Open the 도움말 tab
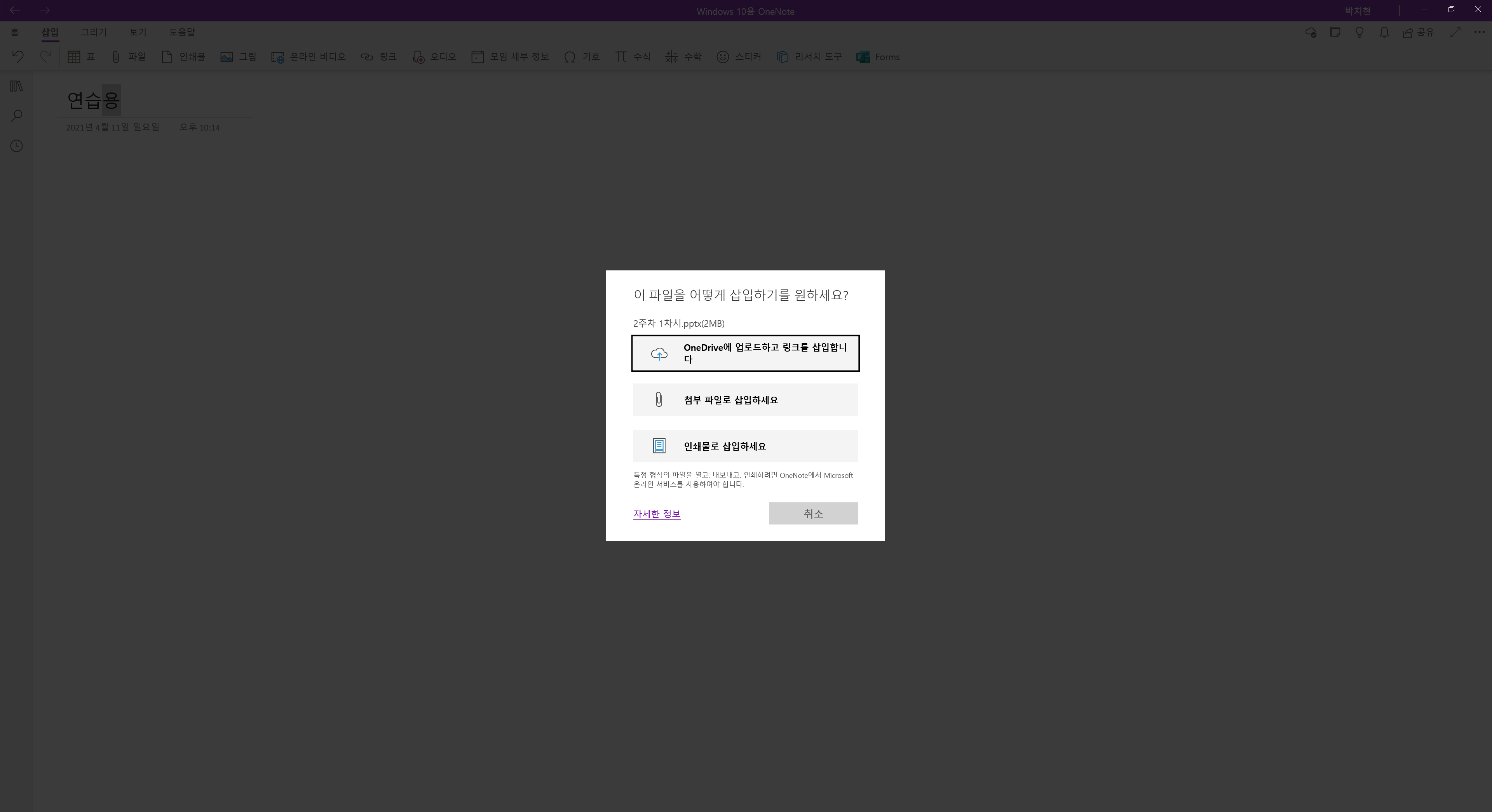The image size is (1492, 812). coord(182,32)
